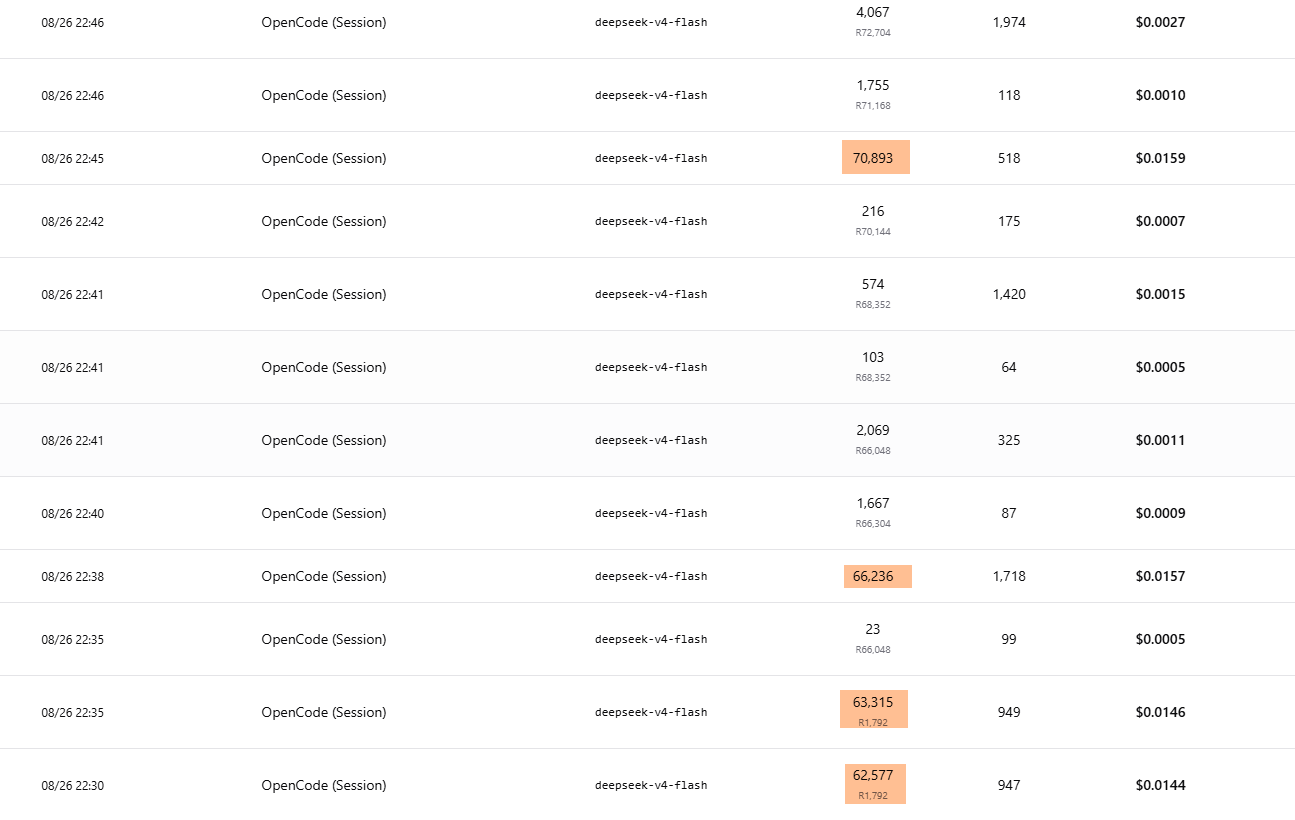Select the highlighted 63,315 token cell

click(x=873, y=709)
